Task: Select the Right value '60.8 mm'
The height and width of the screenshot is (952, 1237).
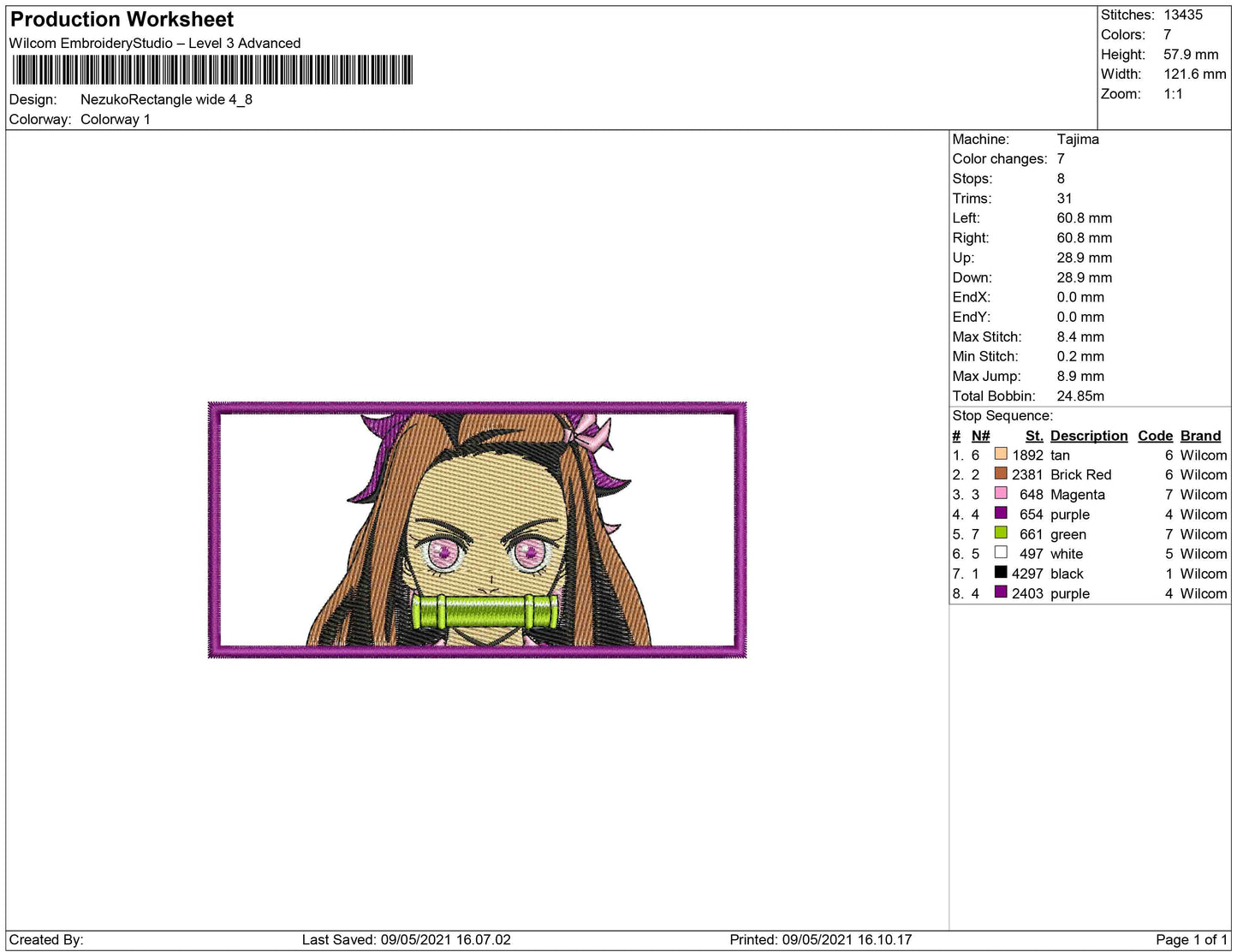Action: [x=1085, y=238]
